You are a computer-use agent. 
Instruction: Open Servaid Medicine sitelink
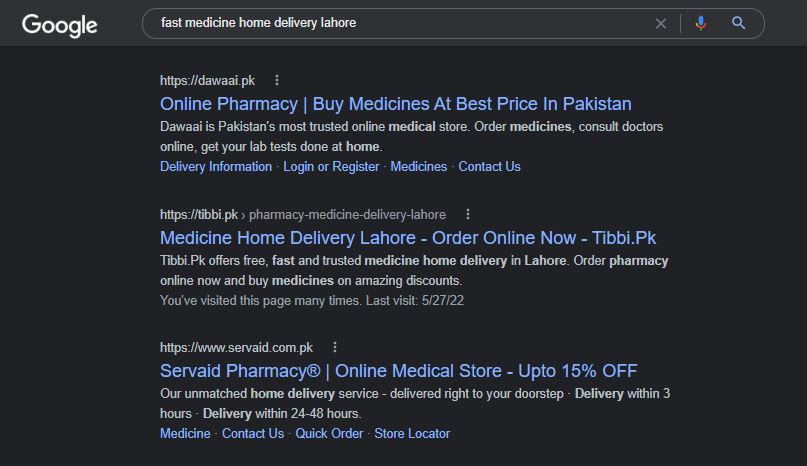click(x=185, y=434)
